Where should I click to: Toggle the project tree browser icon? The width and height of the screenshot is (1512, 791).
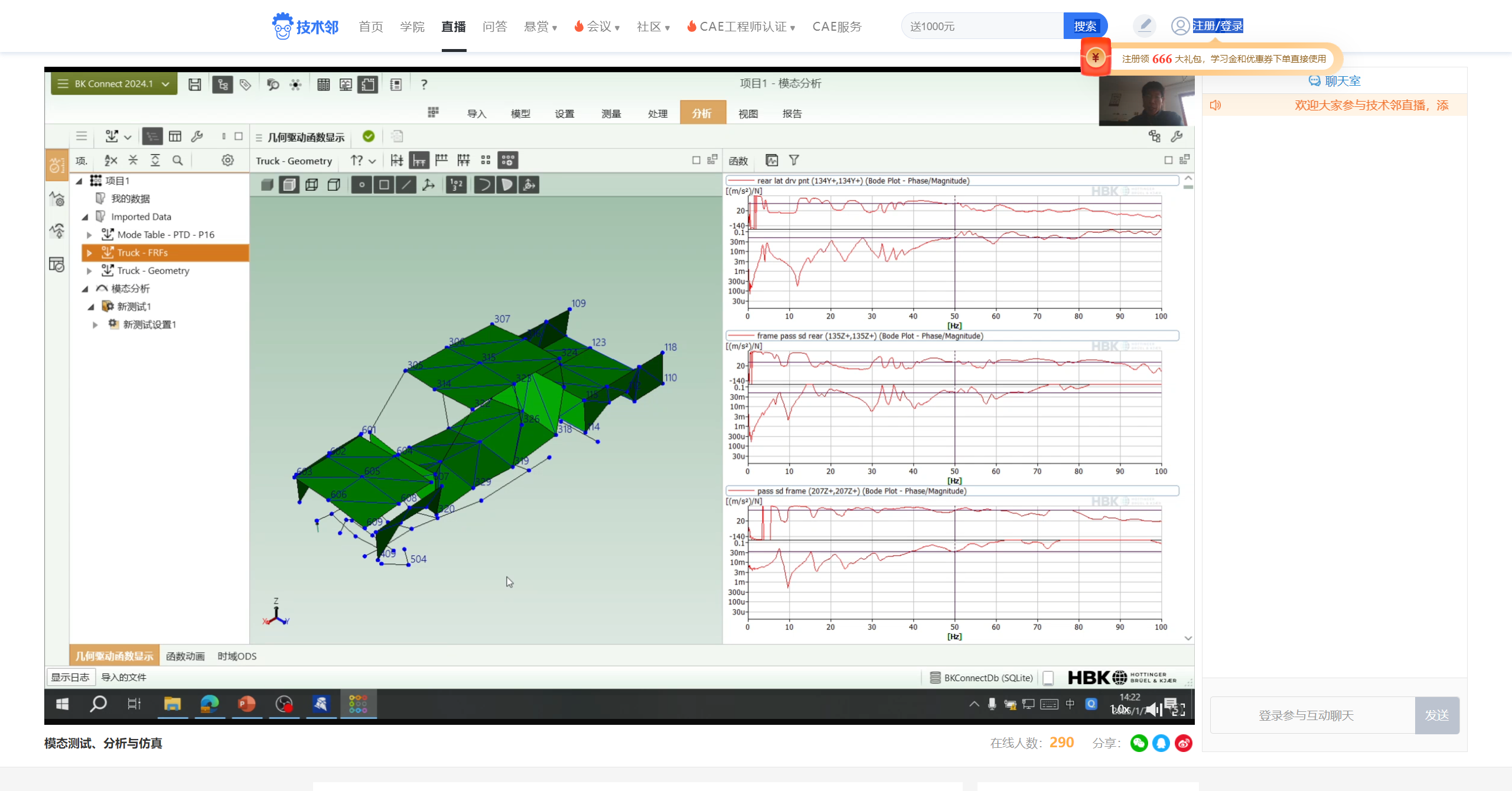tap(223, 84)
